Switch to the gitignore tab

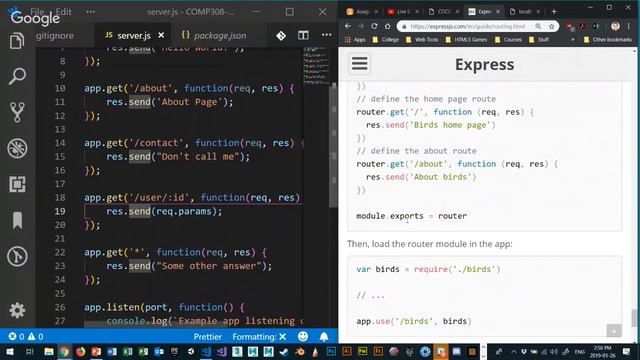[55, 36]
